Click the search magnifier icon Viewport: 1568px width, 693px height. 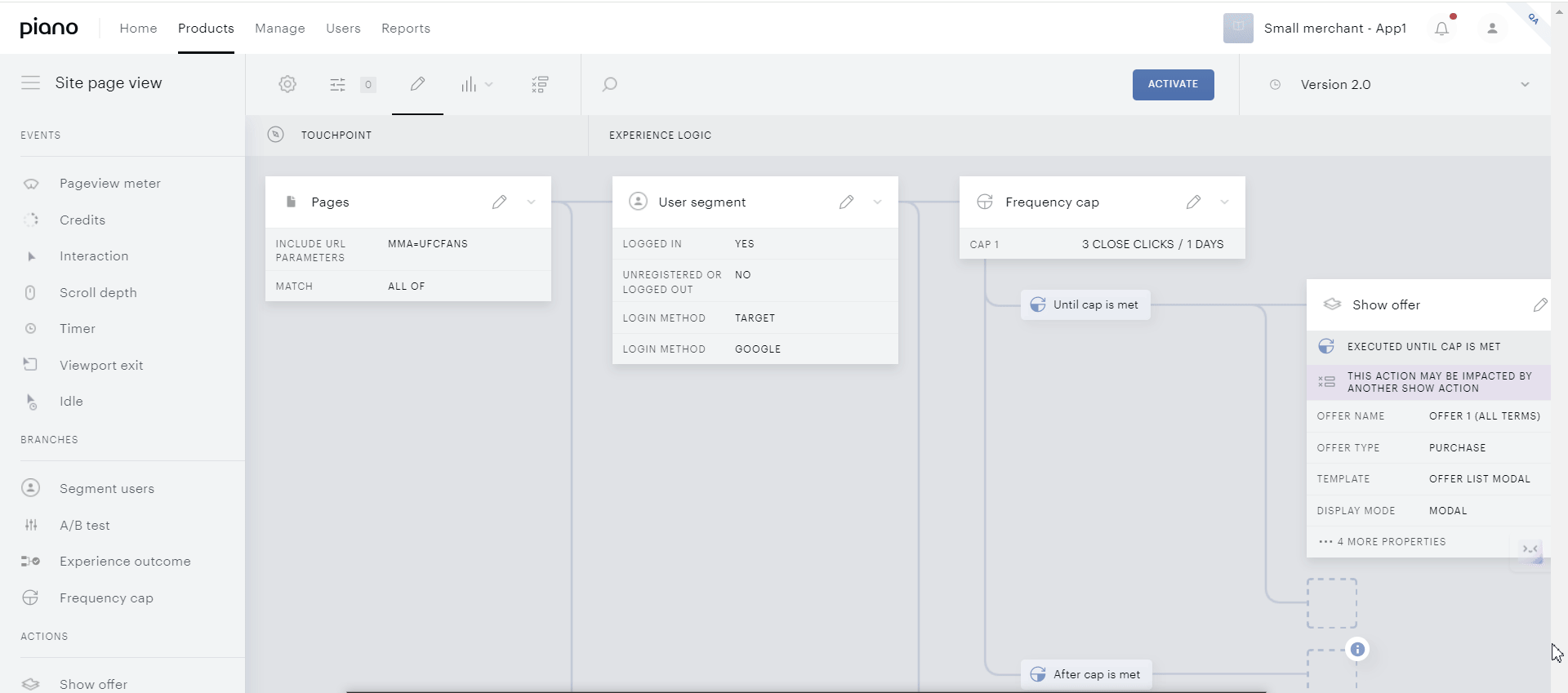609,84
